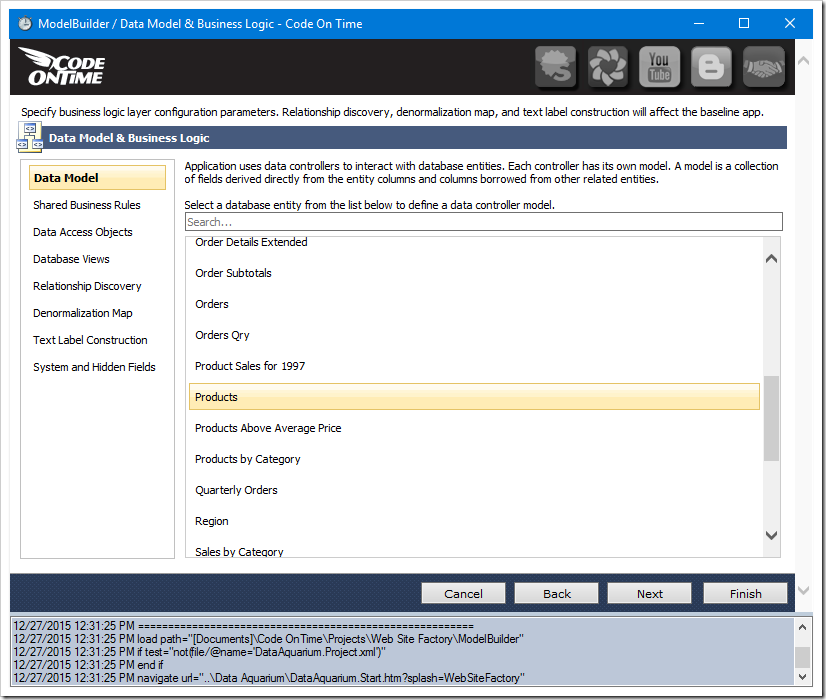
Task: Show the Denormalization Map section
Action: pyautogui.click(x=83, y=313)
